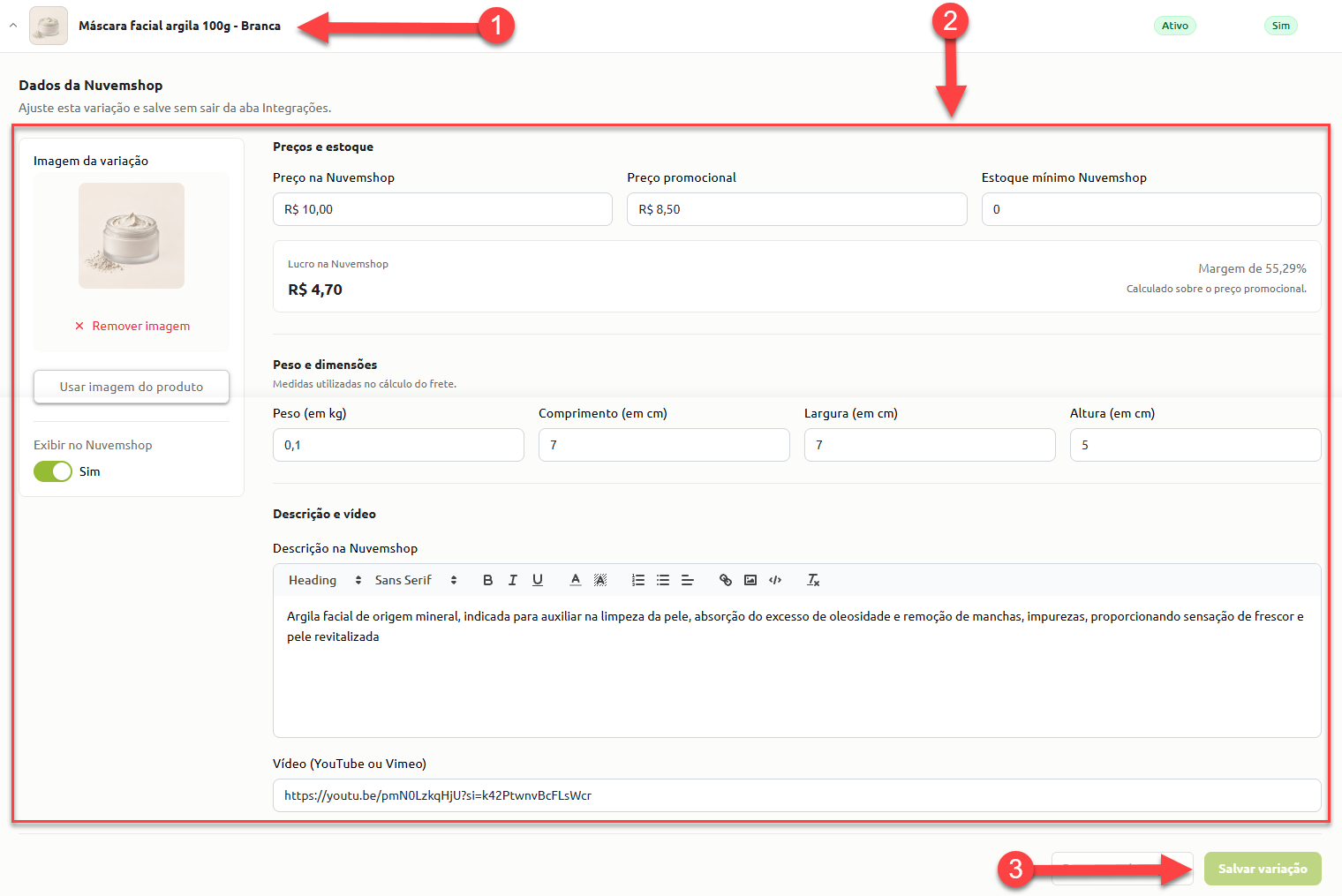Screen dimensions: 1342x896
Task: Click the YouTube or Vimeo video URL field
Action: [x=797, y=795]
